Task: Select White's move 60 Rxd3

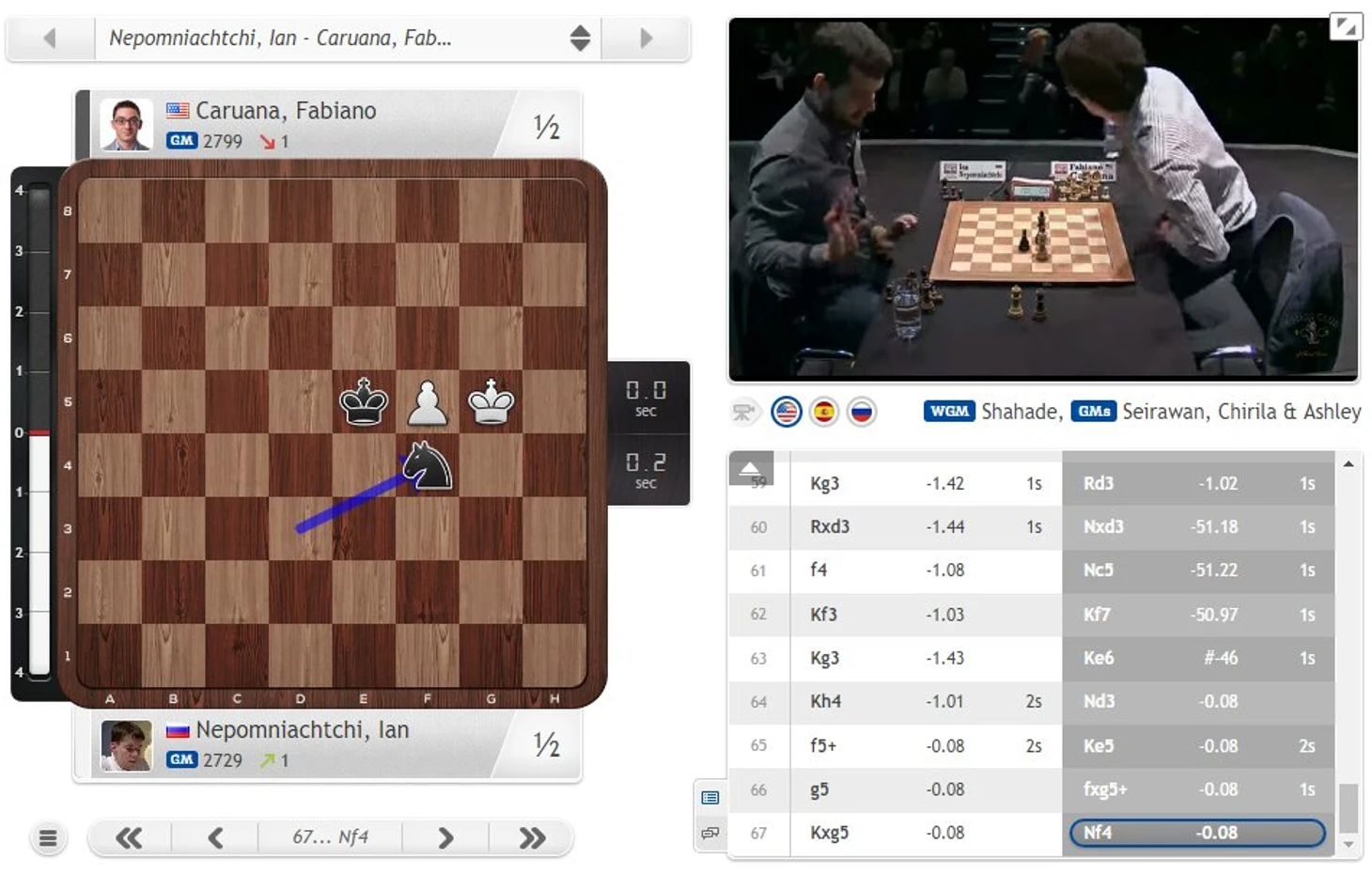Action: tap(830, 526)
